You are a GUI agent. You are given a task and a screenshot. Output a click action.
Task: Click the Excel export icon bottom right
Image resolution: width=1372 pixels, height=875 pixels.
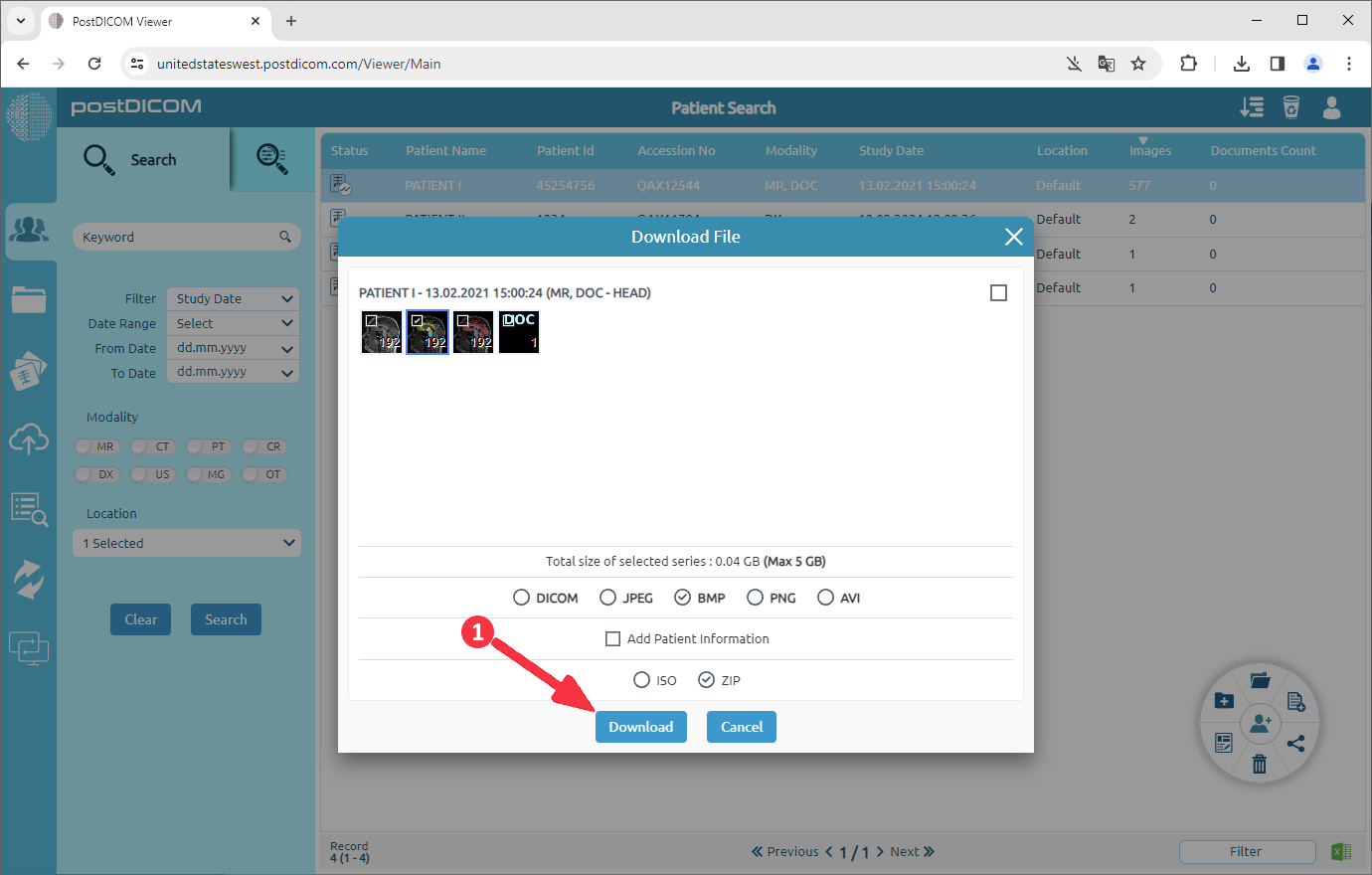click(x=1340, y=851)
